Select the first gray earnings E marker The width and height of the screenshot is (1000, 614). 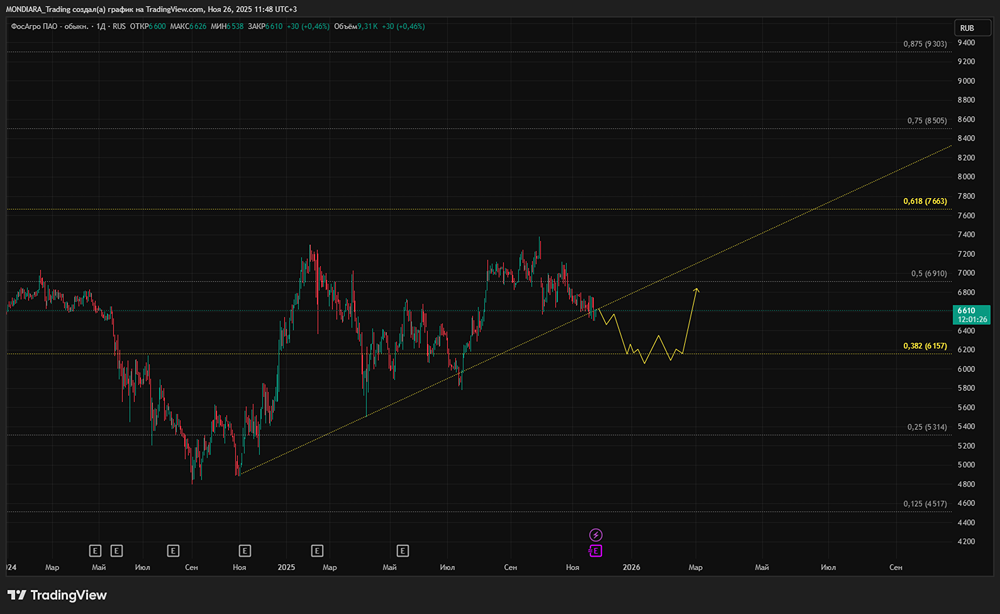pyautogui.click(x=95, y=551)
